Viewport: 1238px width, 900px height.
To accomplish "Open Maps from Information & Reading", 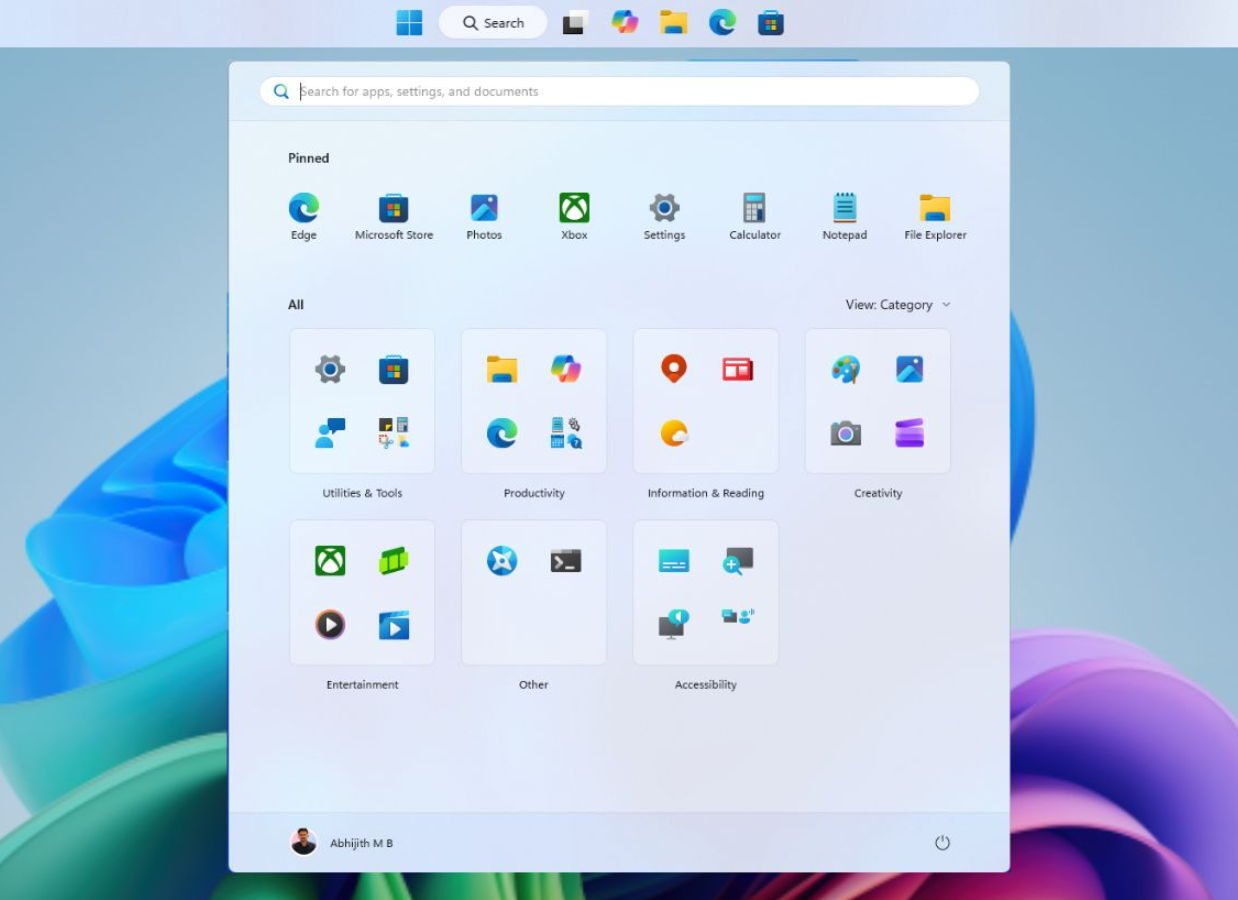I will [675, 368].
